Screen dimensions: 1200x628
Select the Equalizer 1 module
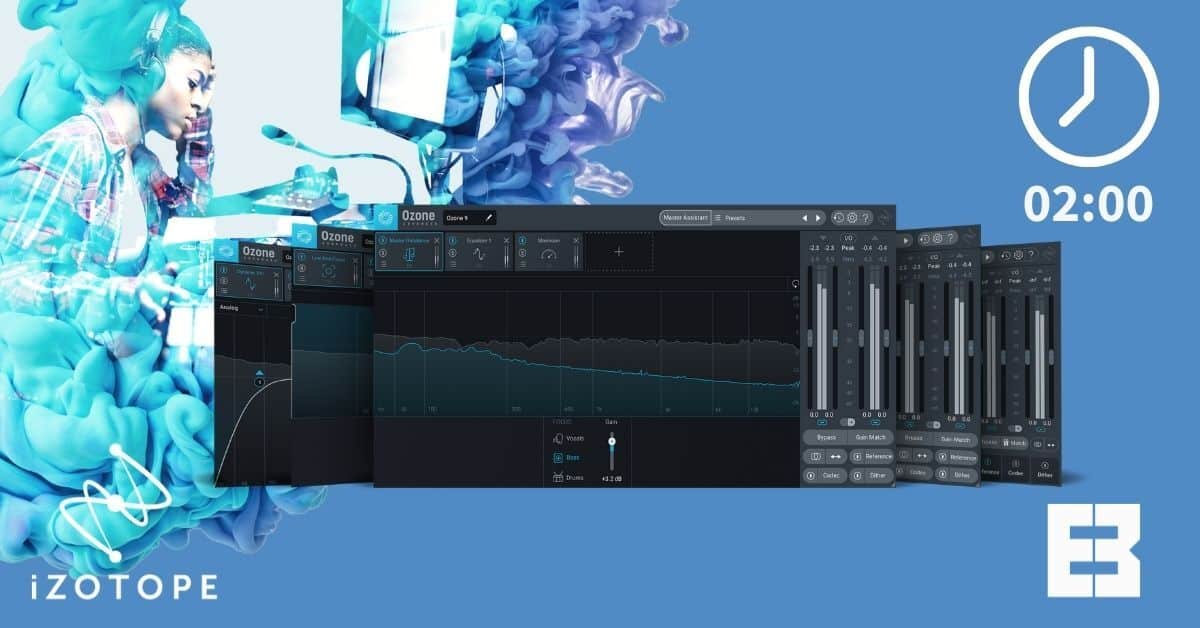coord(478,251)
